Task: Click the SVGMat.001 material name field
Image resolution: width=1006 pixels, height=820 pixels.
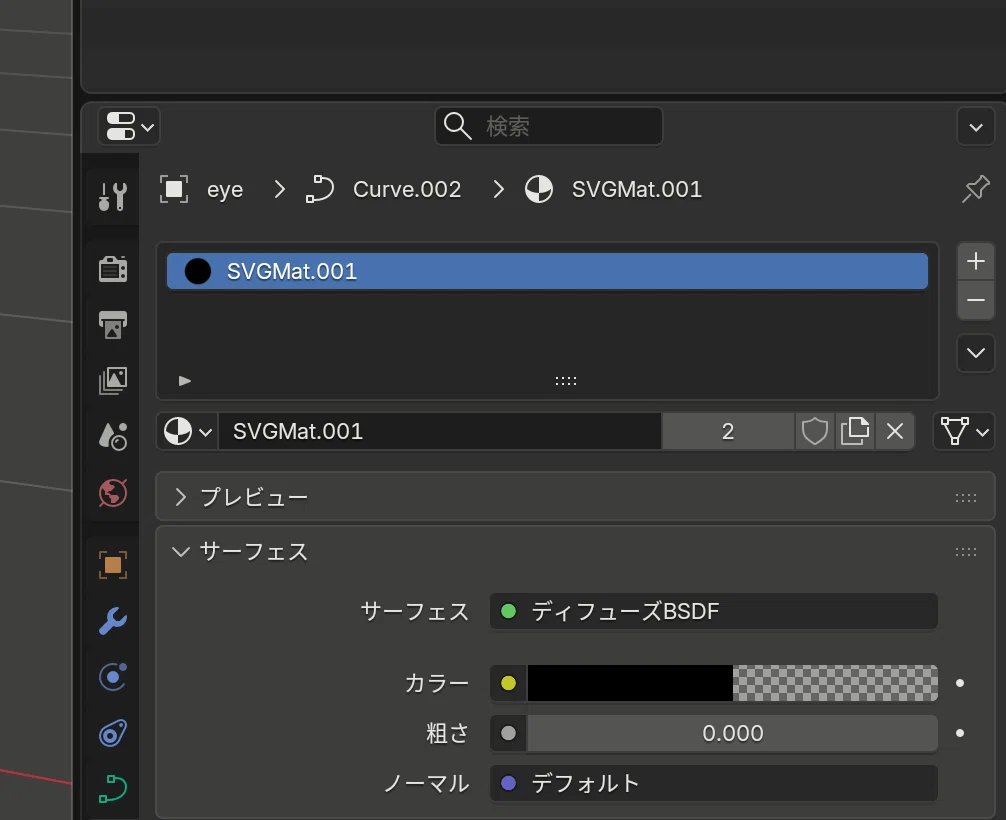Action: click(x=440, y=432)
